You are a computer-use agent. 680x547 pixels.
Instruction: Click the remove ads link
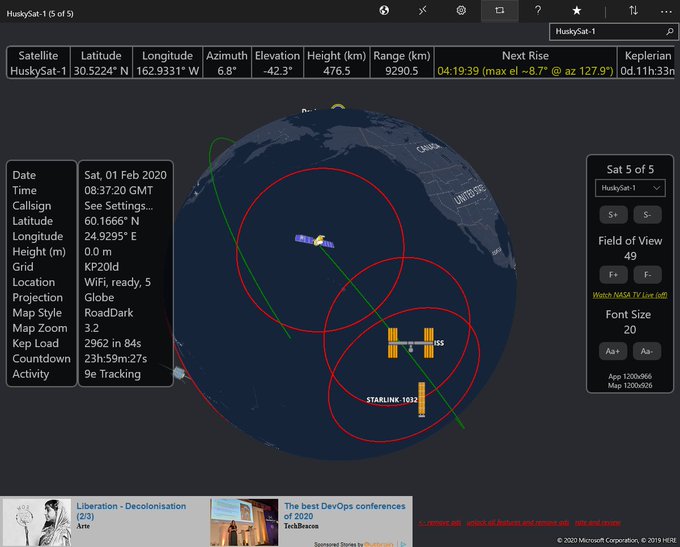[x=440, y=523]
